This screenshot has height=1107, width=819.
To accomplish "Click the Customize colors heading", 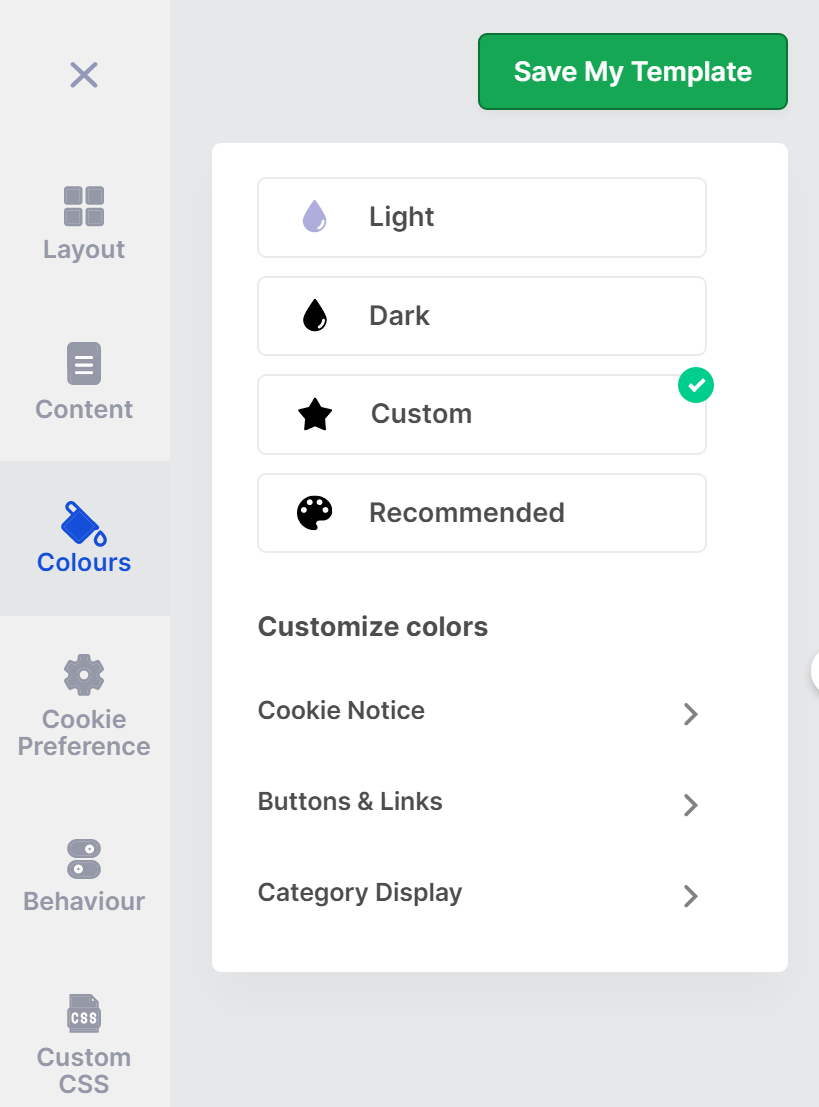I will coord(373,627).
